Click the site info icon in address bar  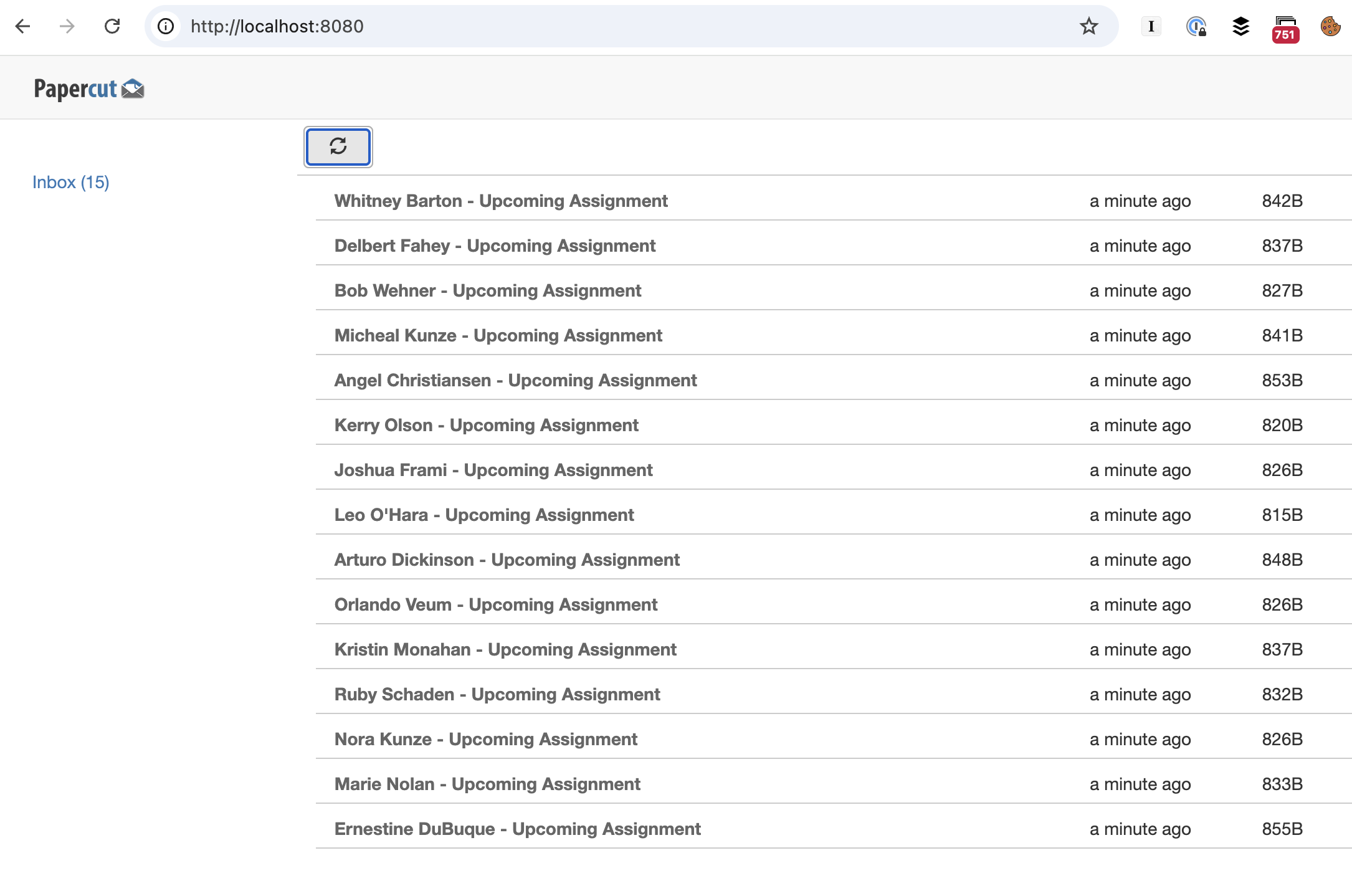[166, 26]
